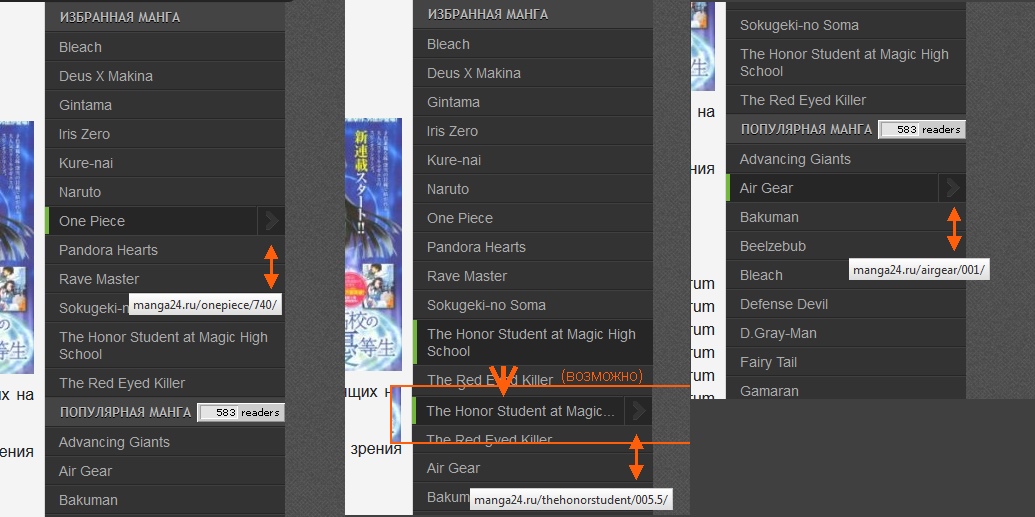Click ПОПУЛЯРНАЯ МАНГА header in left panel

[x=125, y=413]
